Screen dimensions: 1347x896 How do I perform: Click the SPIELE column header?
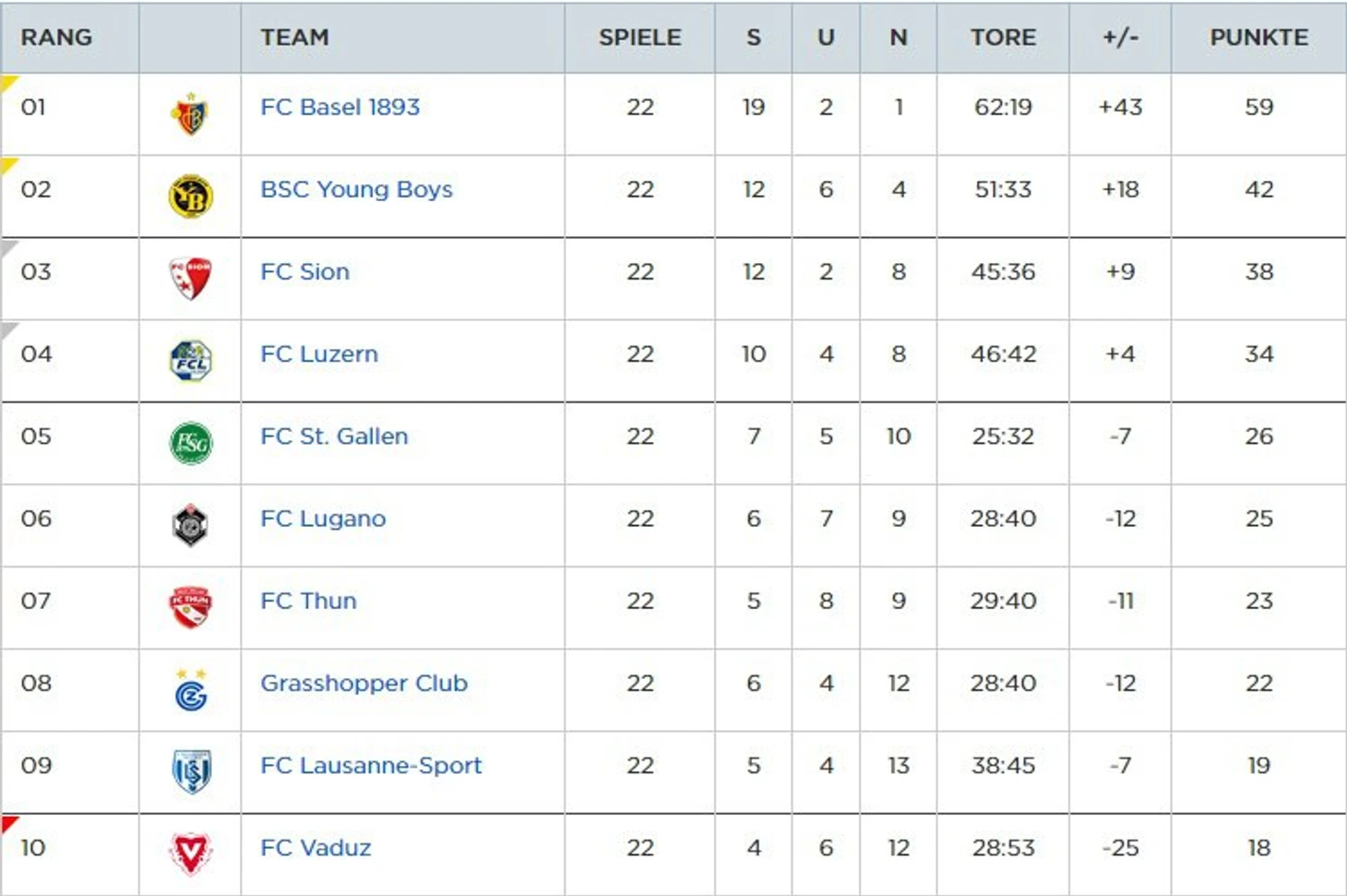point(639,37)
